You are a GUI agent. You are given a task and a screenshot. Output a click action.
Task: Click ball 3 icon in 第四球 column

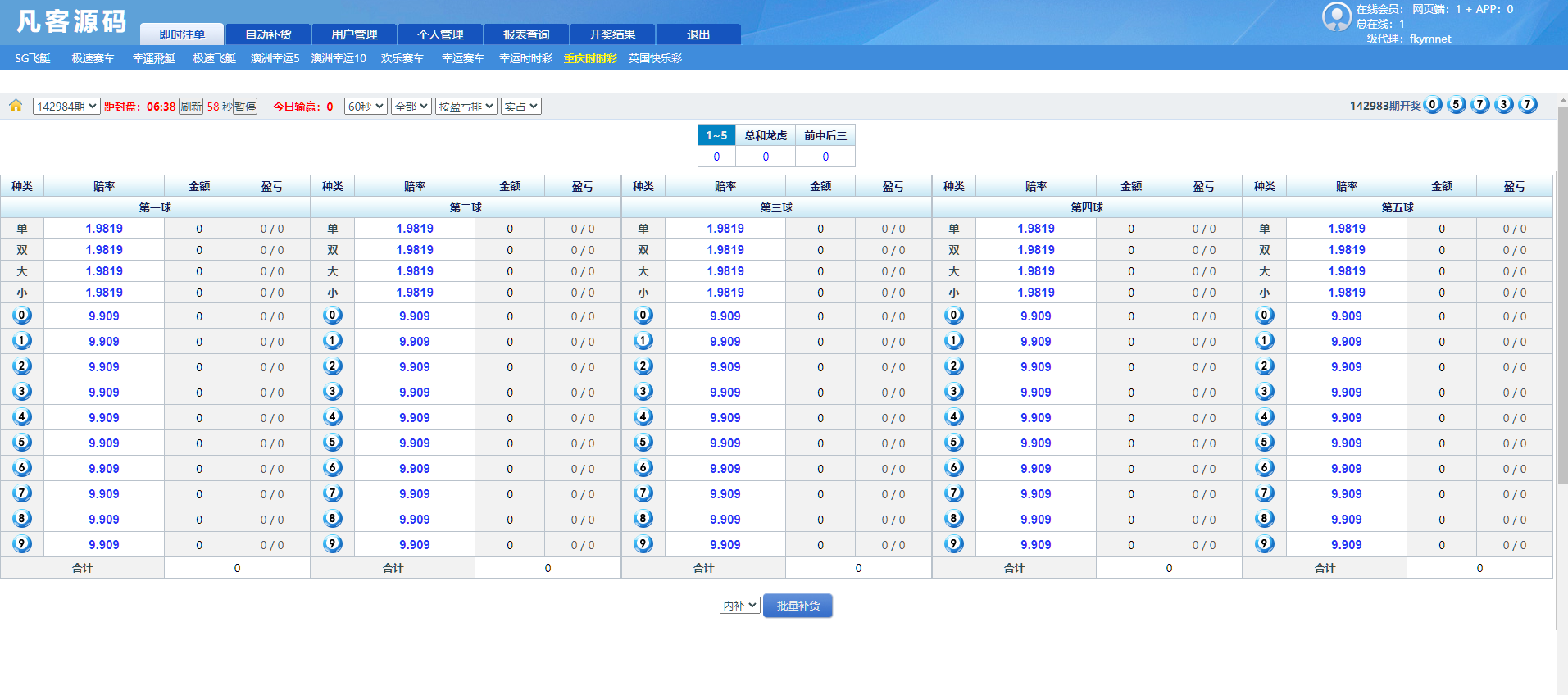click(x=953, y=392)
